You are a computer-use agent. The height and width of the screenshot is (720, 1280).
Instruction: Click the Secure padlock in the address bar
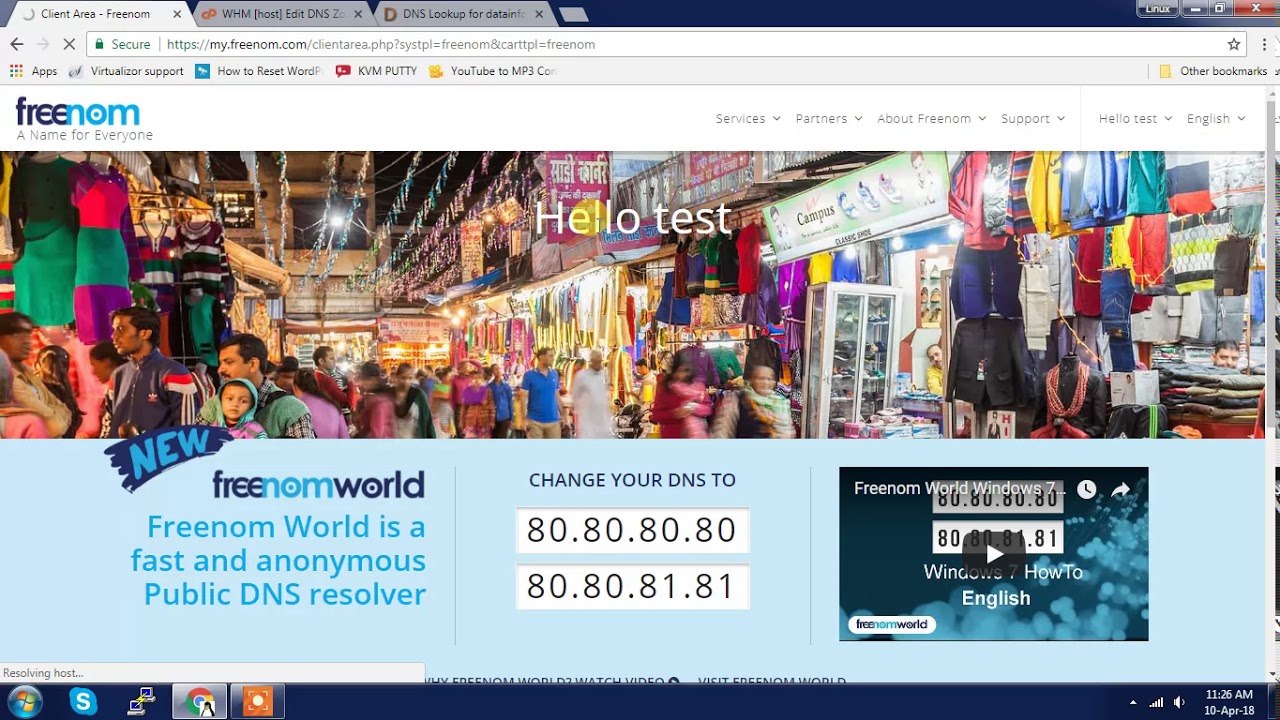click(122, 44)
